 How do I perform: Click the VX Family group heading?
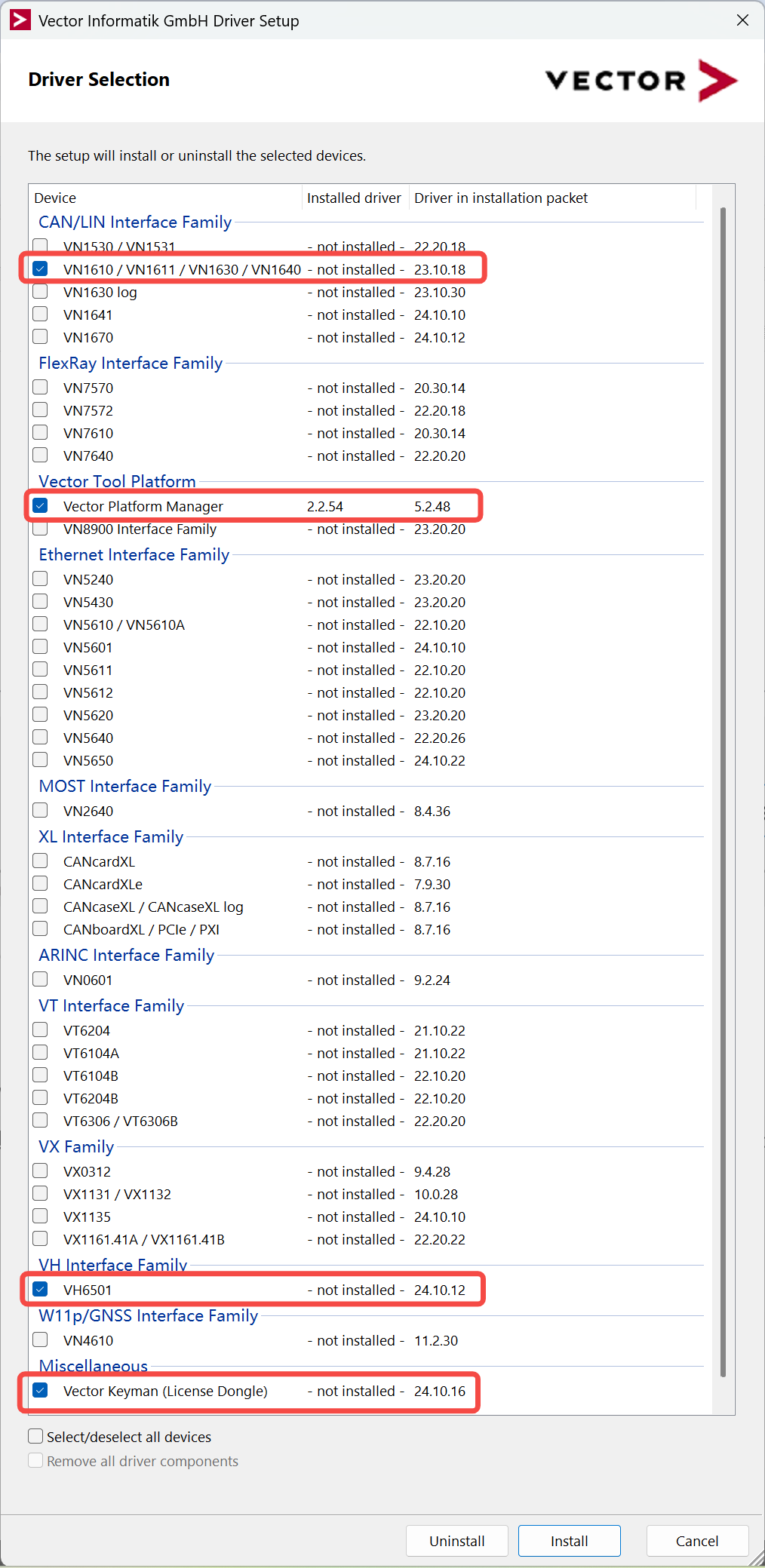coord(76,1146)
